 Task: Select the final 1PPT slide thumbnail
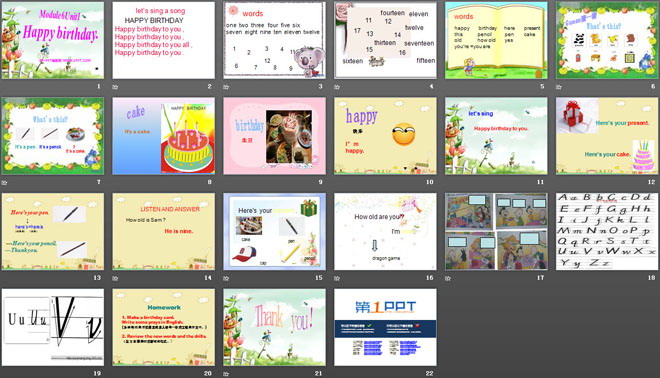click(x=385, y=327)
